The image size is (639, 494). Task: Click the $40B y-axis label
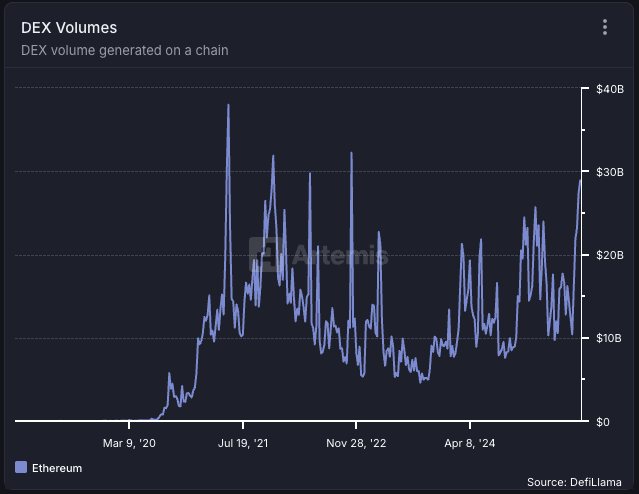tap(610, 89)
